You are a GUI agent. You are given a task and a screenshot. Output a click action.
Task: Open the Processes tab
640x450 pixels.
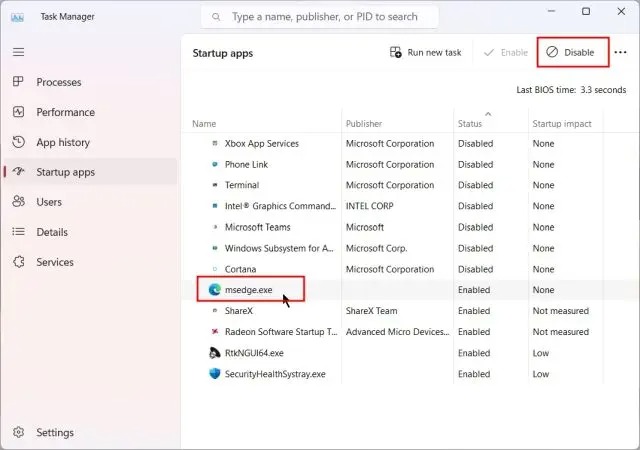(x=91, y=82)
